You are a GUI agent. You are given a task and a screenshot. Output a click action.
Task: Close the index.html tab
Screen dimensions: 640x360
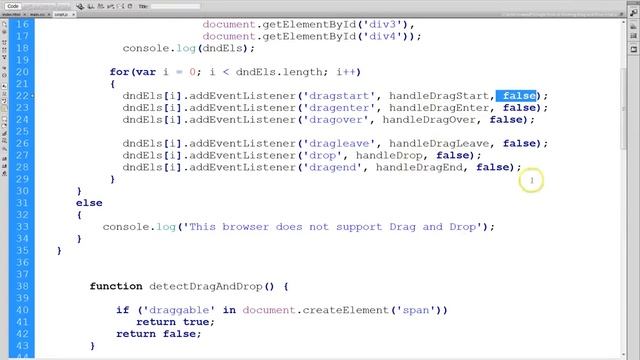pos(25,14)
